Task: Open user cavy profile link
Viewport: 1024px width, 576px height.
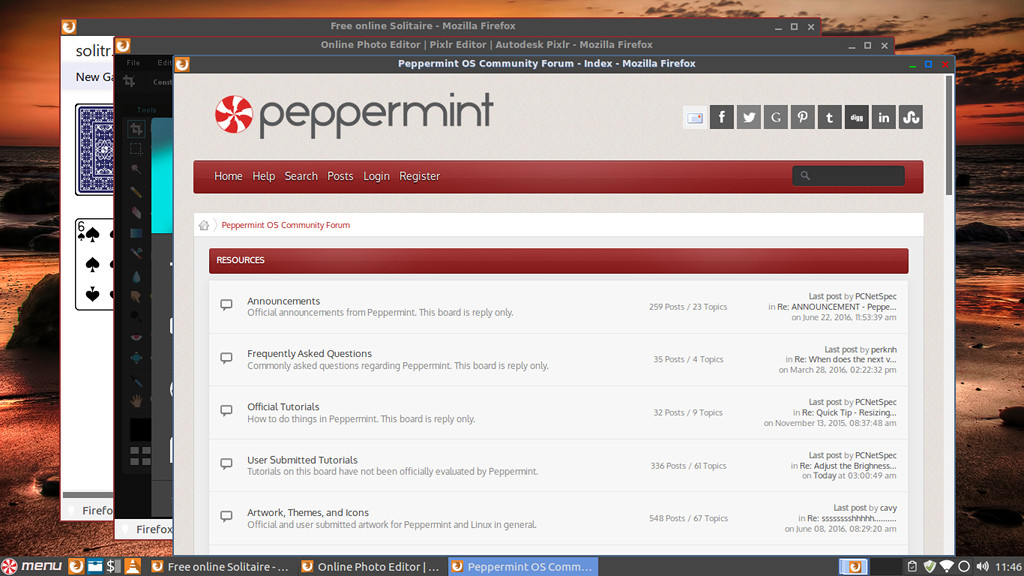Action: pos(888,508)
